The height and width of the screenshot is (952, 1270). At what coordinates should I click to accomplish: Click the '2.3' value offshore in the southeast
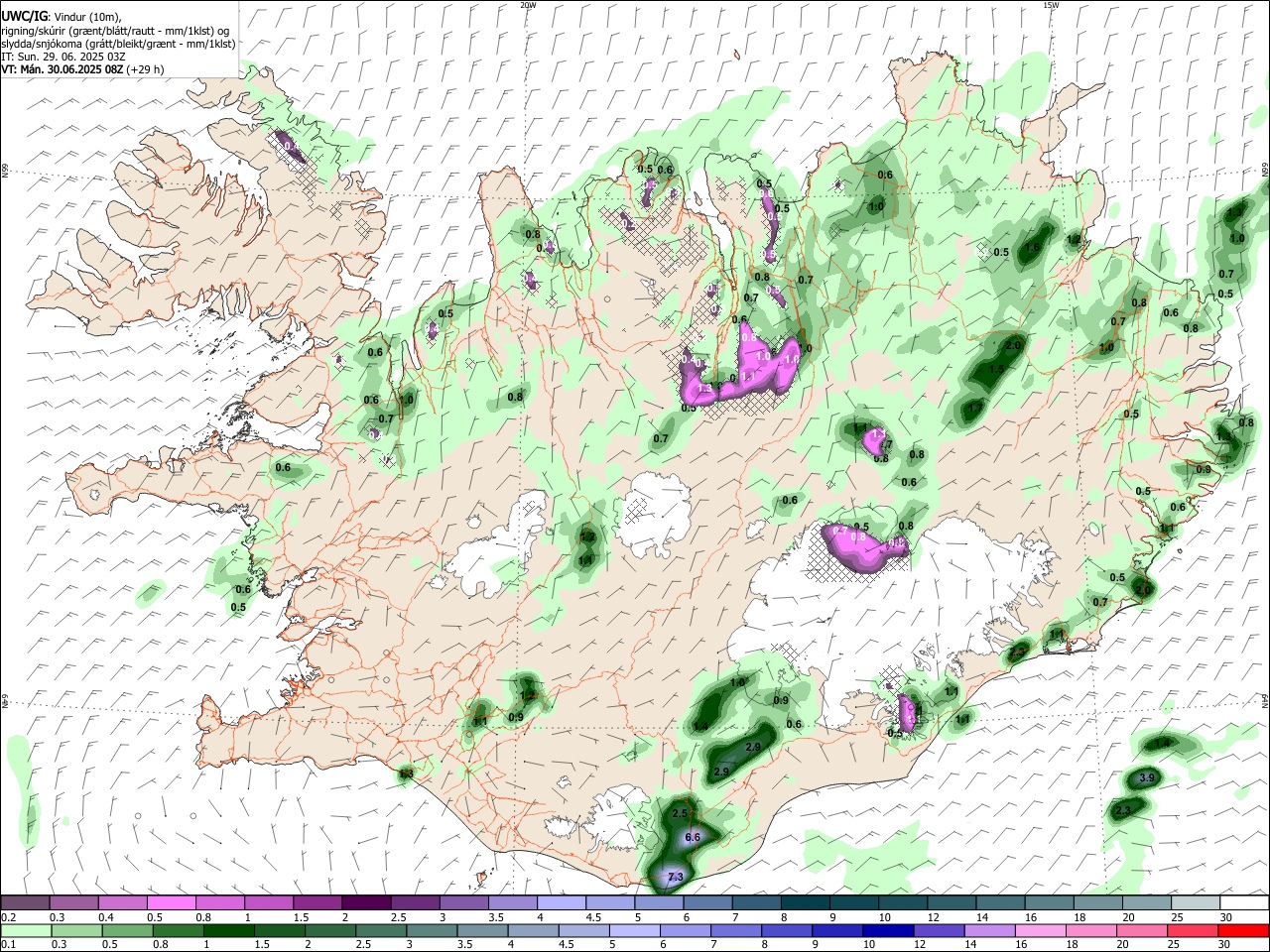[1123, 810]
